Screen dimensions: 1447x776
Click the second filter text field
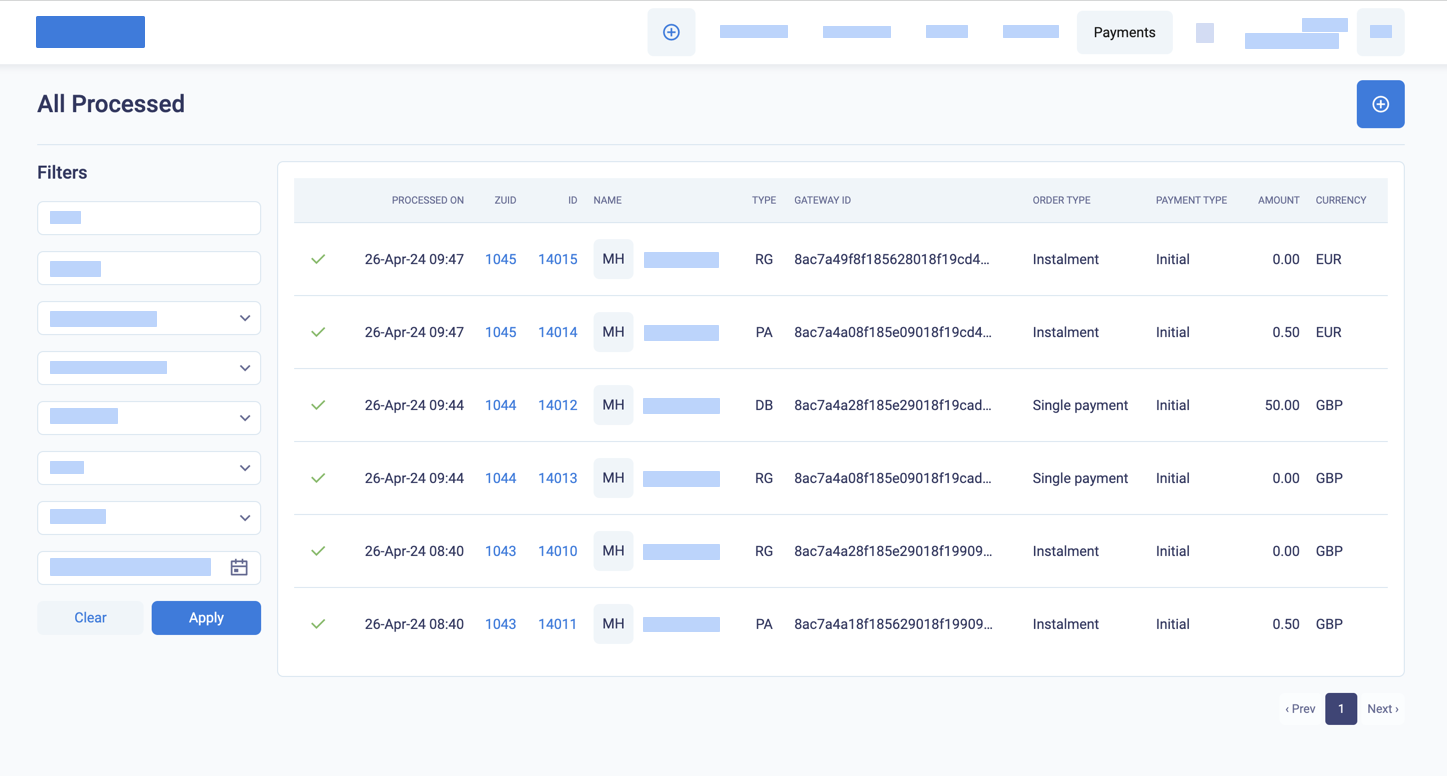click(x=149, y=268)
